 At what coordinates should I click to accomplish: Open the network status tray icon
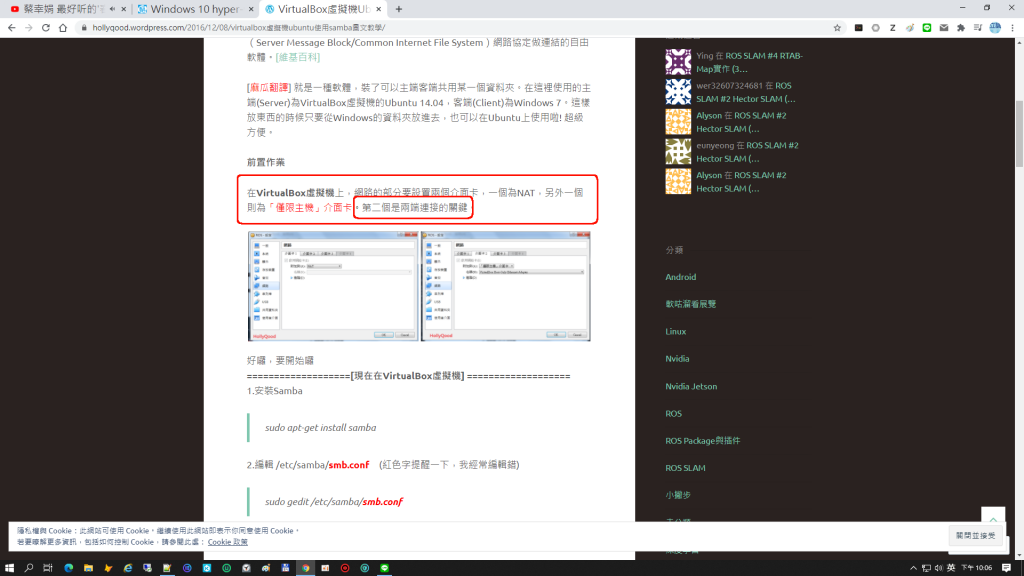tap(926, 568)
